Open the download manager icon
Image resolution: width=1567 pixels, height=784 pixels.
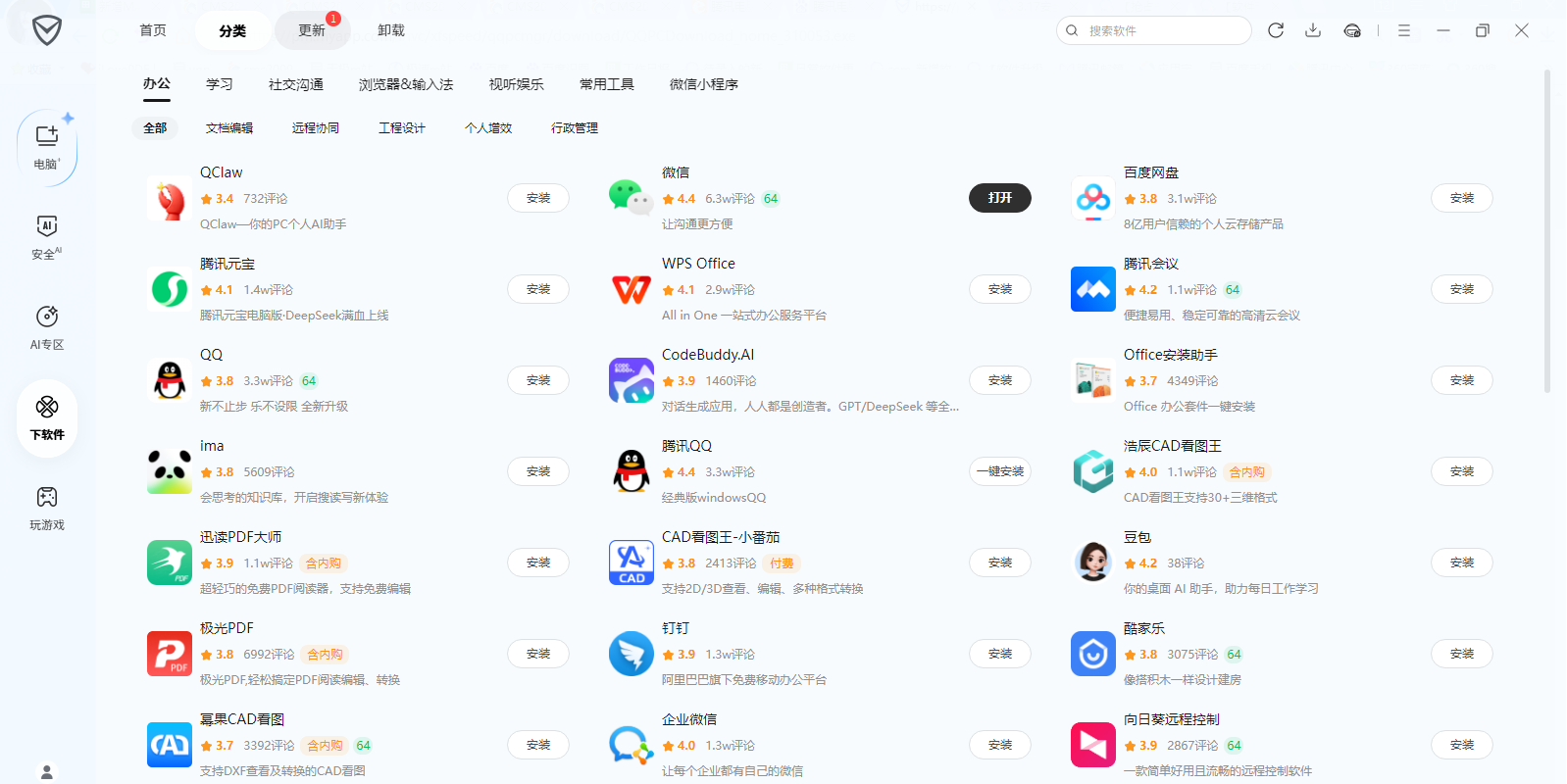pos(1313,30)
